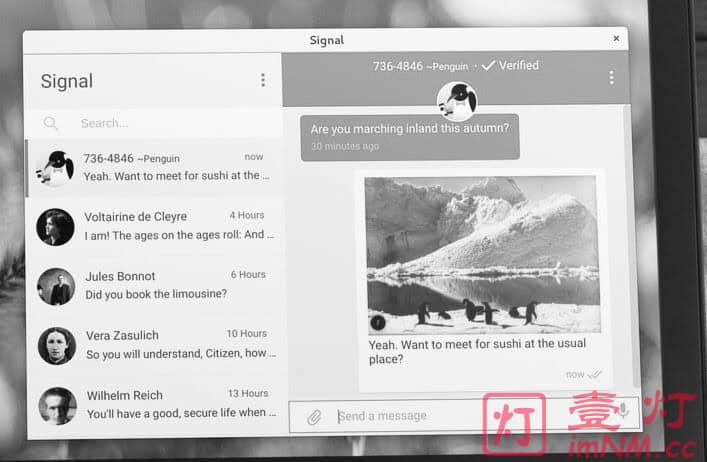707x462 pixels.
Task: Click the Penguin avatar in conversation list
Action: (x=55, y=168)
